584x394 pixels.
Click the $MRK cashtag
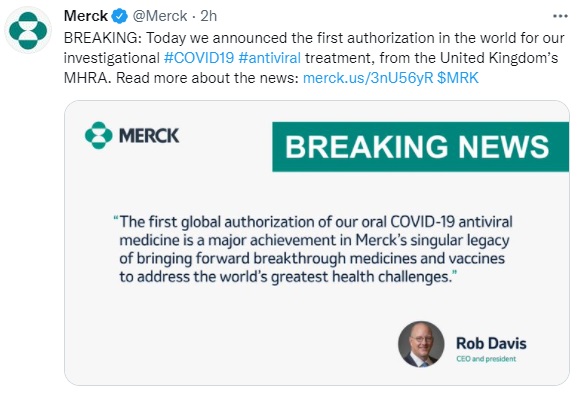coord(458,78)
